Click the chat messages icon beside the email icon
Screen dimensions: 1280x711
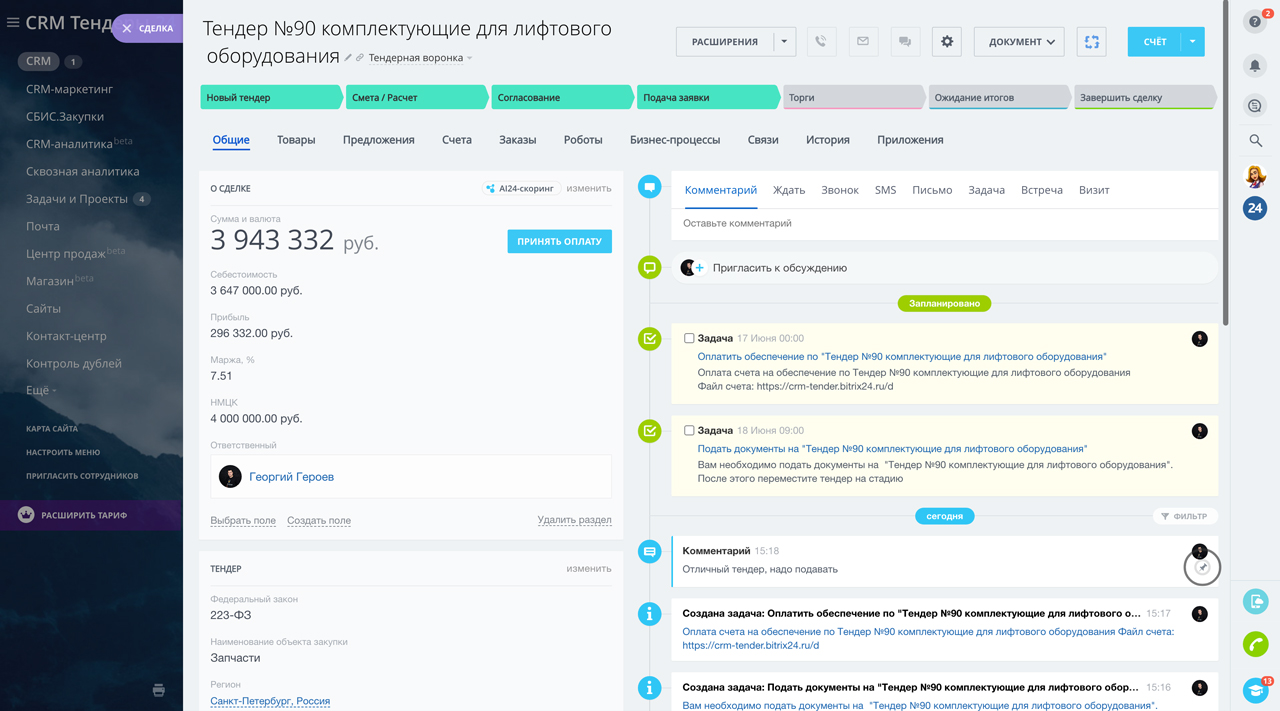point(905,41)
